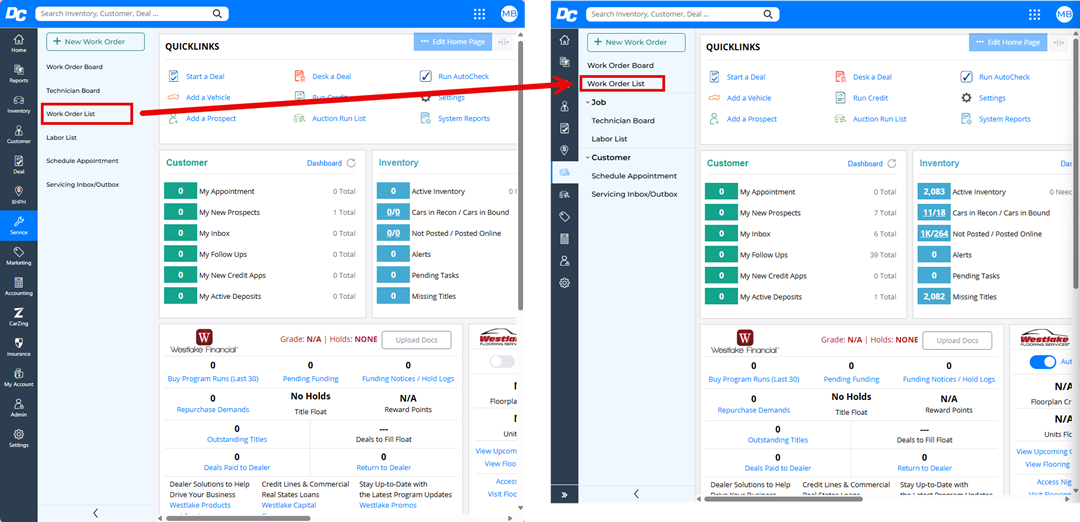Collapse submenu panel arrow in right window
This screenshot has height=522, width=1080.
[x=636, y=494]
